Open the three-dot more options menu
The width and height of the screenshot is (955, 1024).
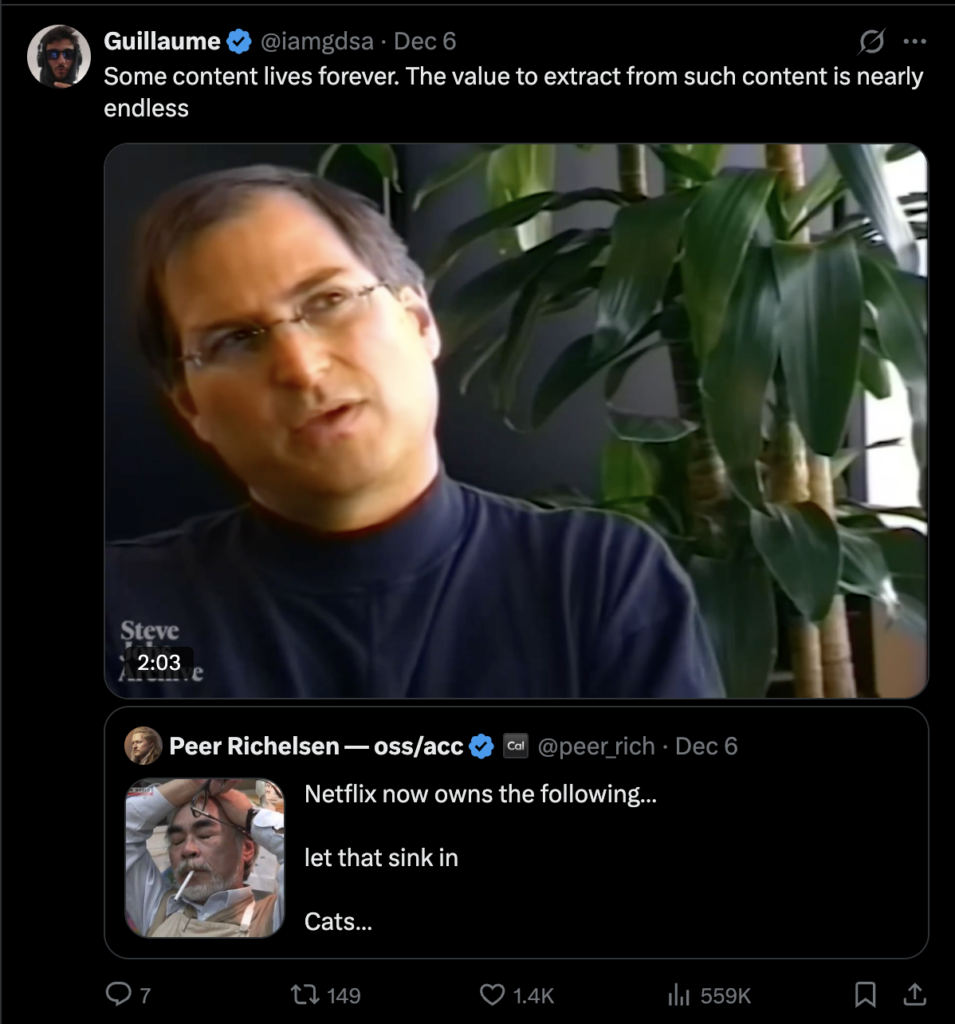coord(914,42)
